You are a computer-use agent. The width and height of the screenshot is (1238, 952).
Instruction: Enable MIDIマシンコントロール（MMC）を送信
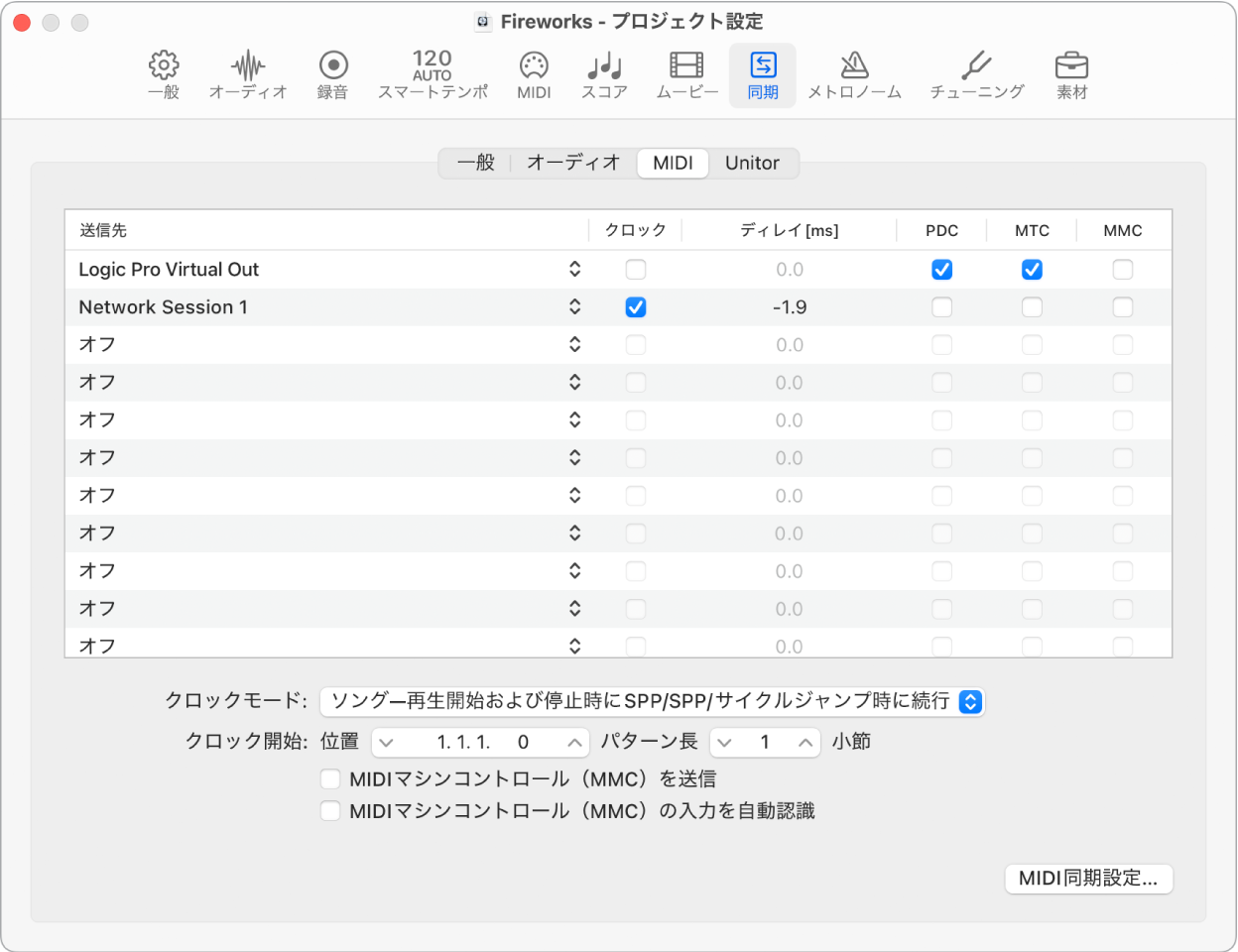click(330, 778)
